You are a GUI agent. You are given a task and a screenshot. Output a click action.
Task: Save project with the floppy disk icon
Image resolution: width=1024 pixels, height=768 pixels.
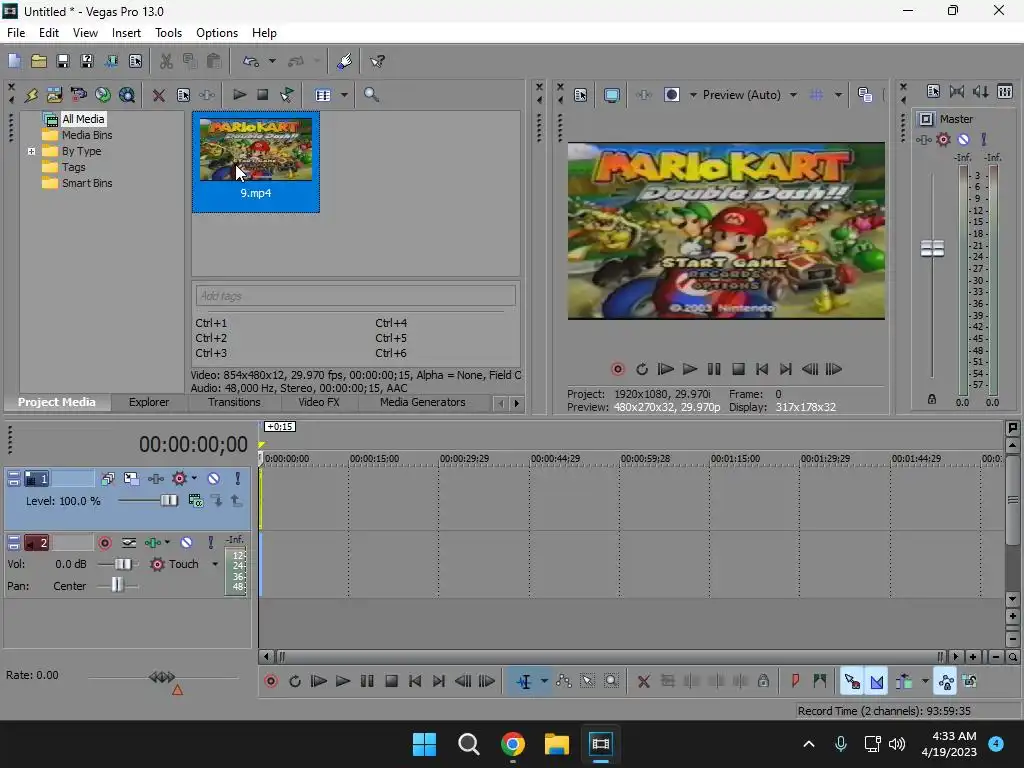[x=63, y=61]
